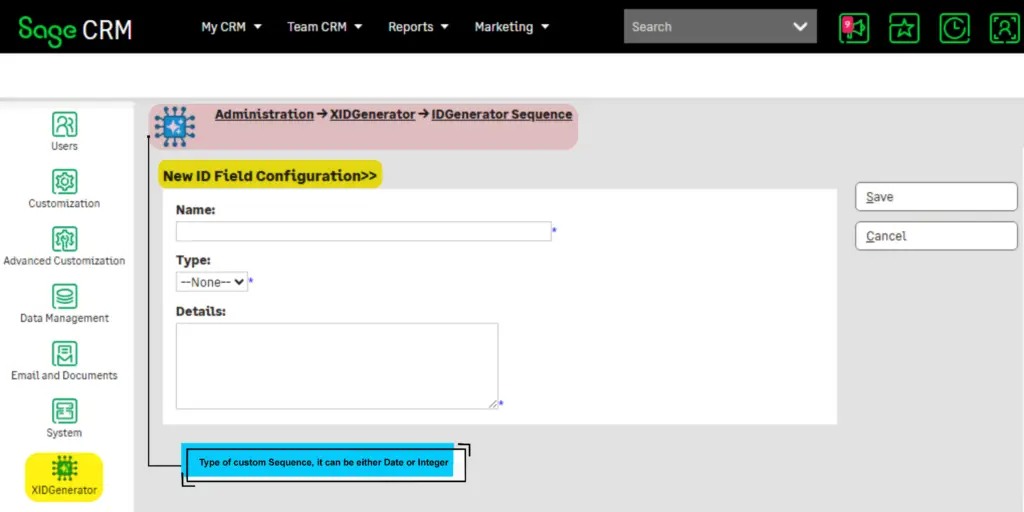This screenshot has width=1024, height=512.
Task: Open the Team CRM menu
Action: click(324, 27)
